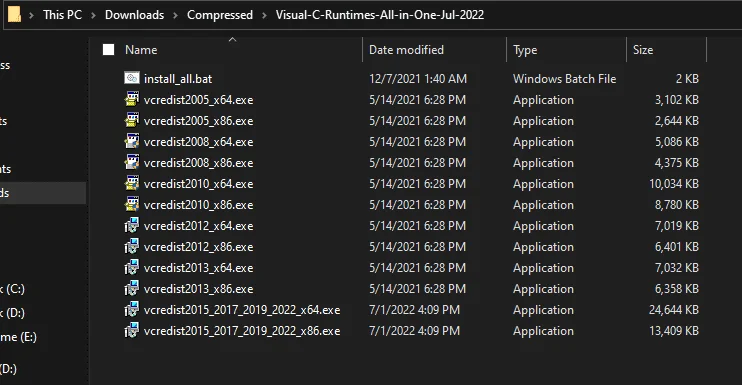Sort files by Date modified column
This screenshot has height=385, width=742.
pyautogui.click(x=406, y=50)
